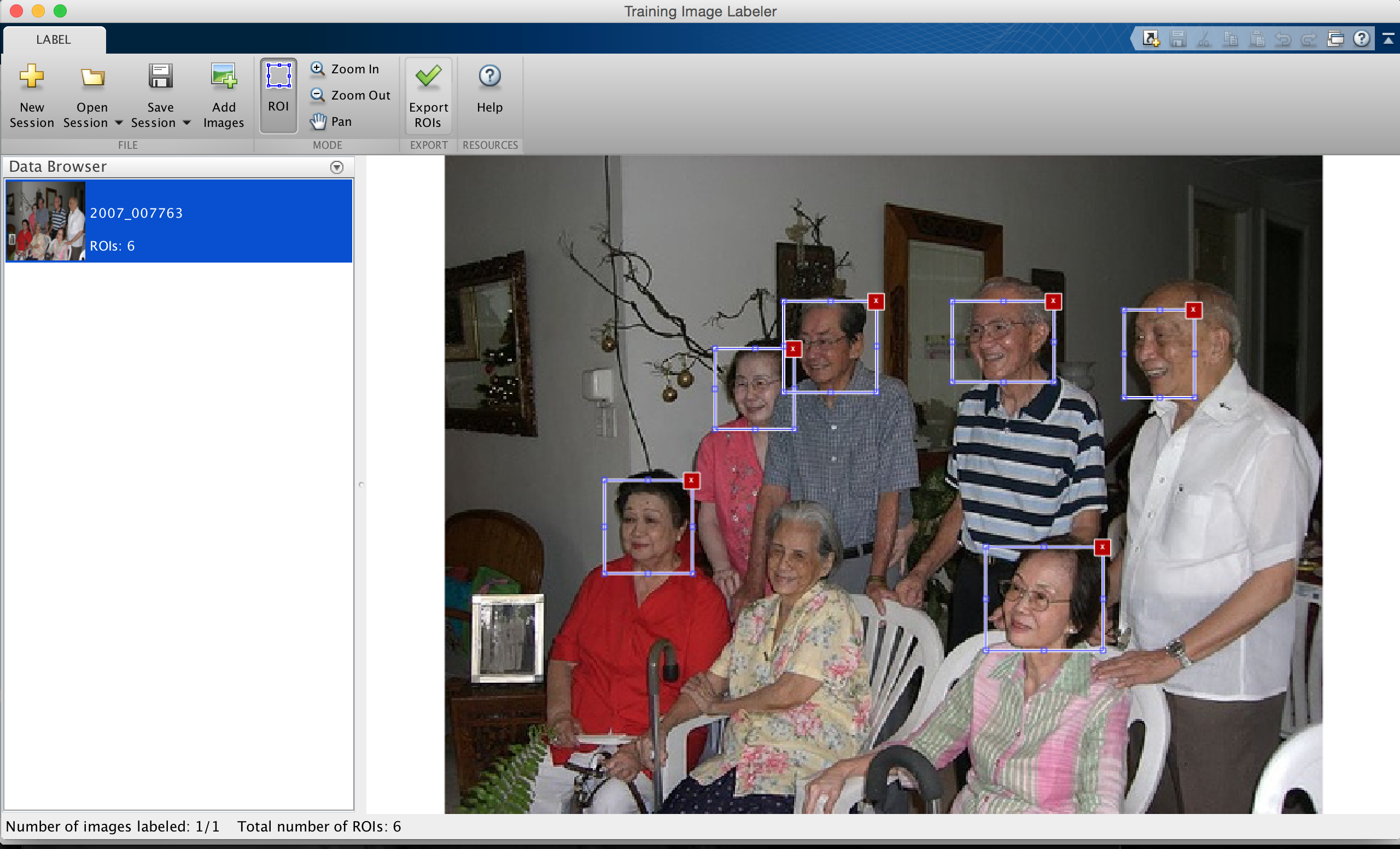Click the New Session icon

[31, 77]
